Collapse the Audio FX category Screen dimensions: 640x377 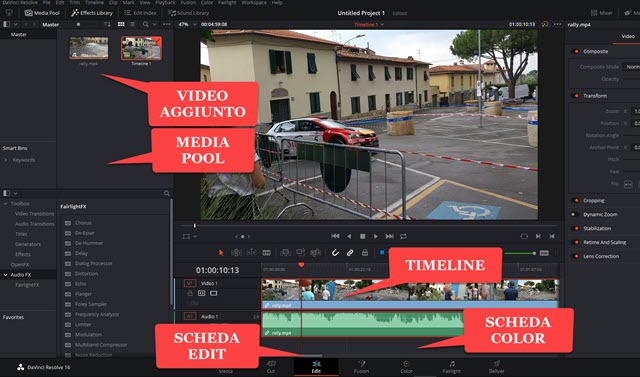point(5,275)
